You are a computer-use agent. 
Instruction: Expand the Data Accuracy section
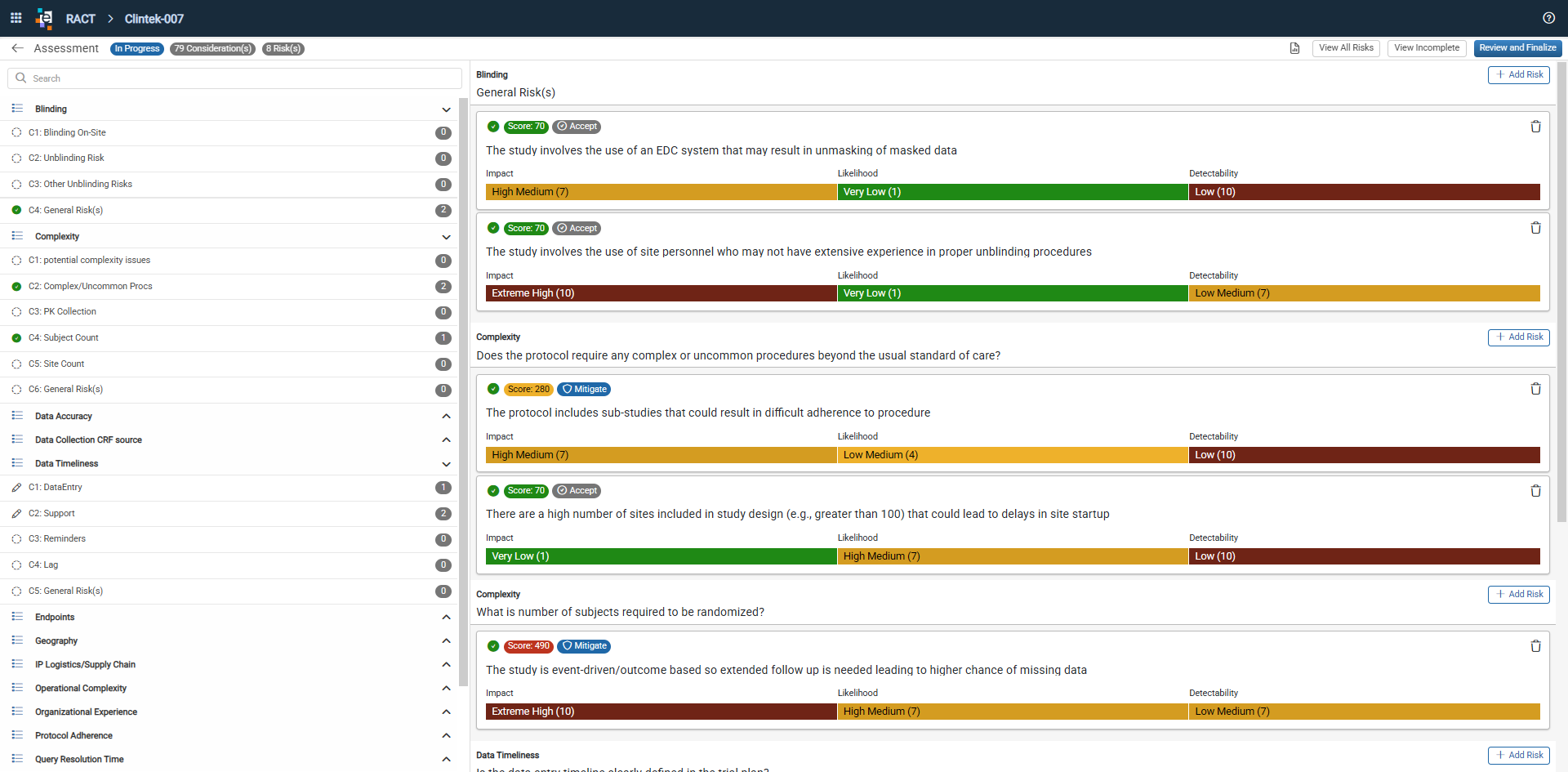click(x=446, y=417)
